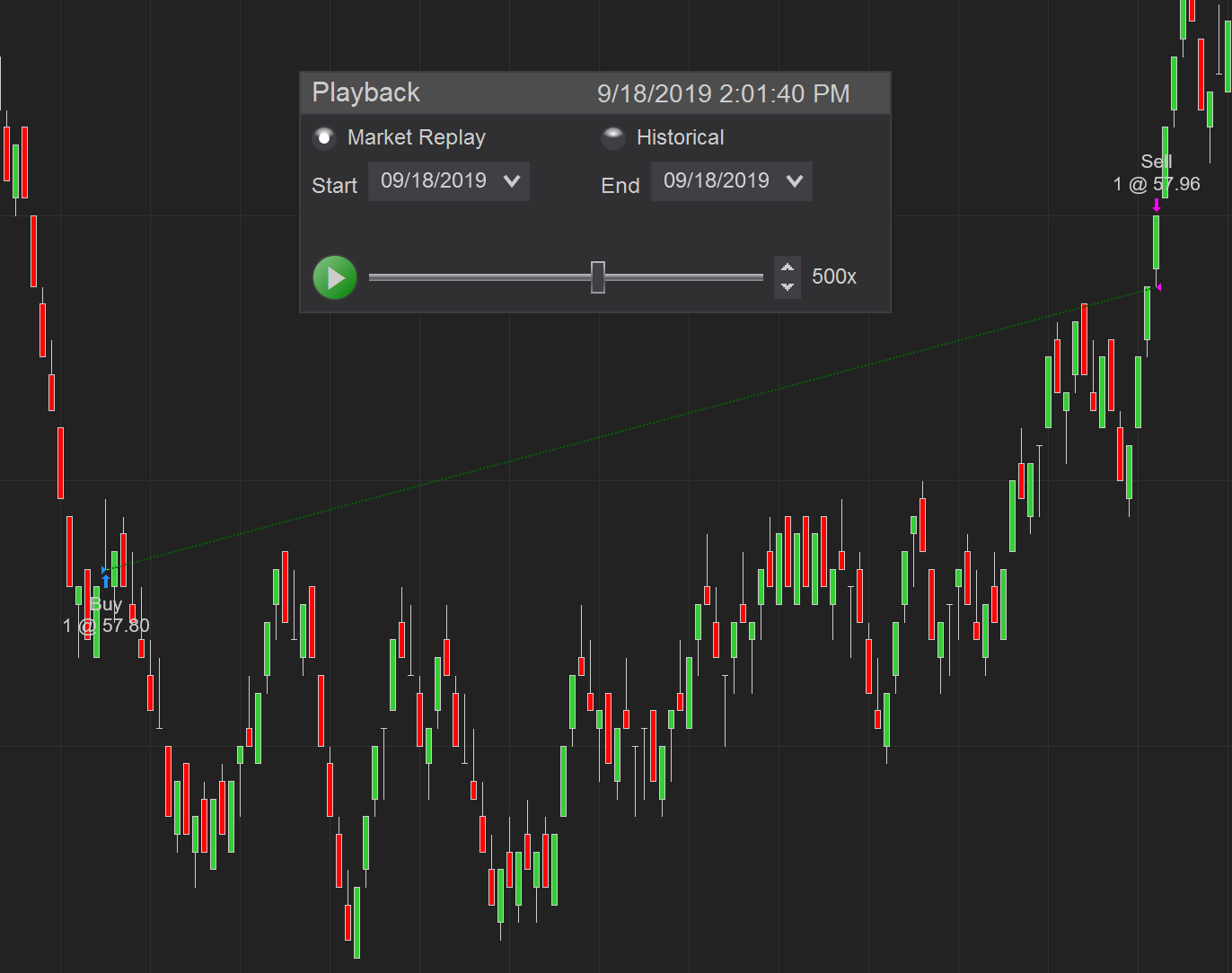
Task: Click the playback timestamp in the header
Action: point(723,93)
